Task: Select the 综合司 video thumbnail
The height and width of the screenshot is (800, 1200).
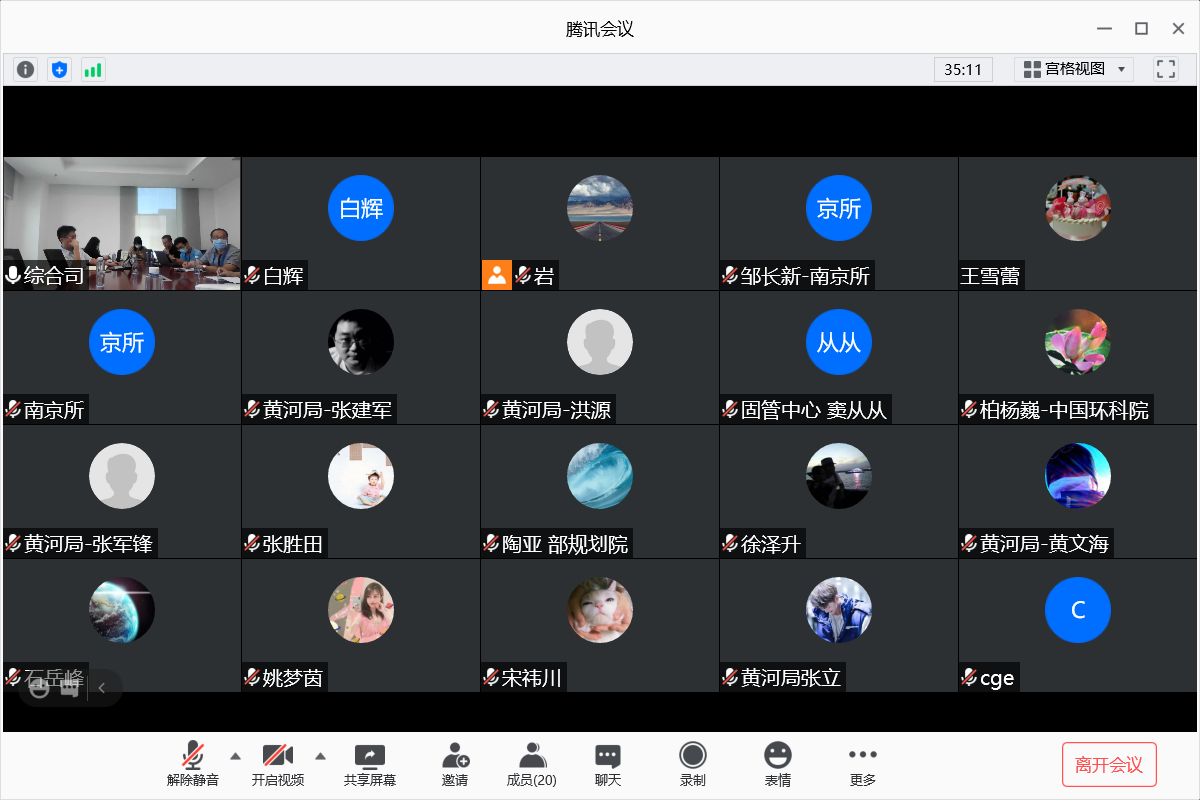Action: click(x=122, y=223)
